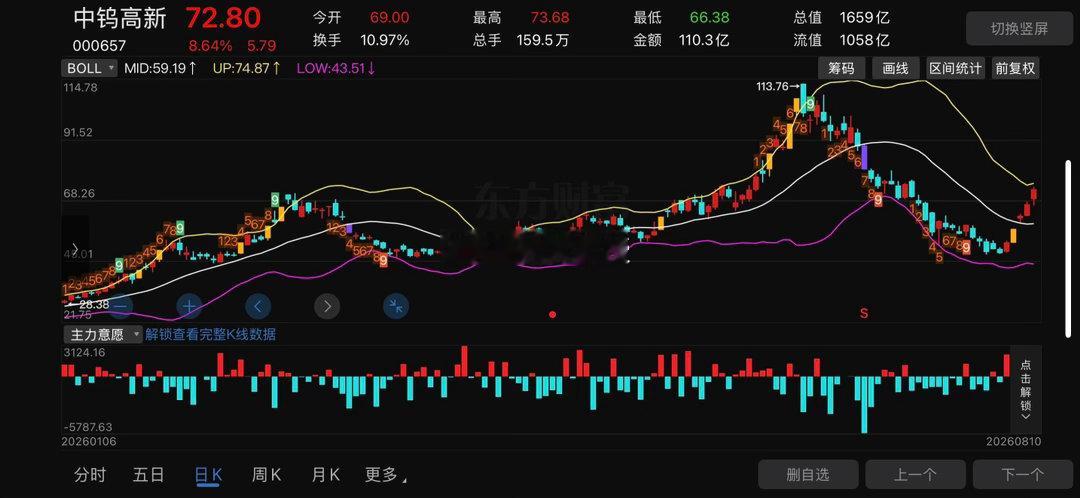
Task: Click the 总值 value 1659亿
Action: (x=866, y=18)
